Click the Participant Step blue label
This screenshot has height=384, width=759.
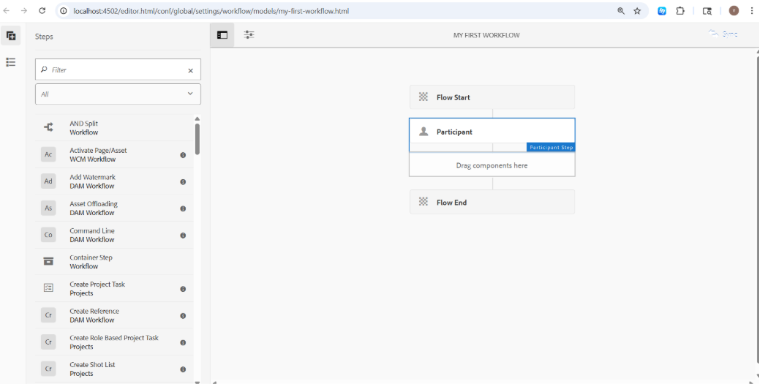(551, 147)
